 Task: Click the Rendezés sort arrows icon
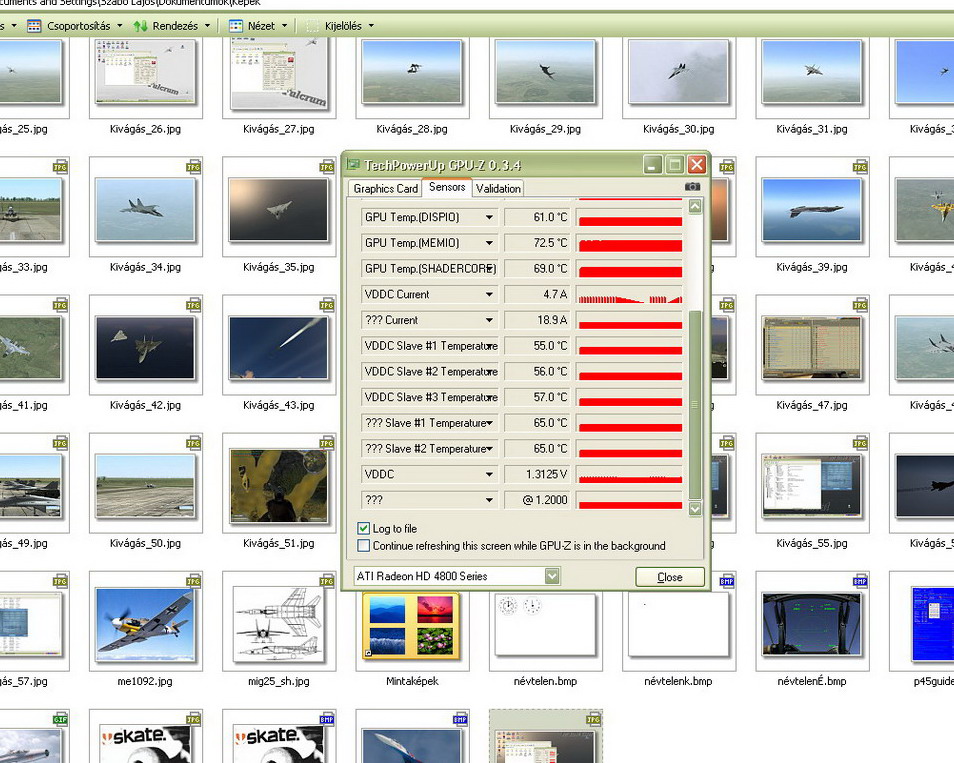[141, 26]
